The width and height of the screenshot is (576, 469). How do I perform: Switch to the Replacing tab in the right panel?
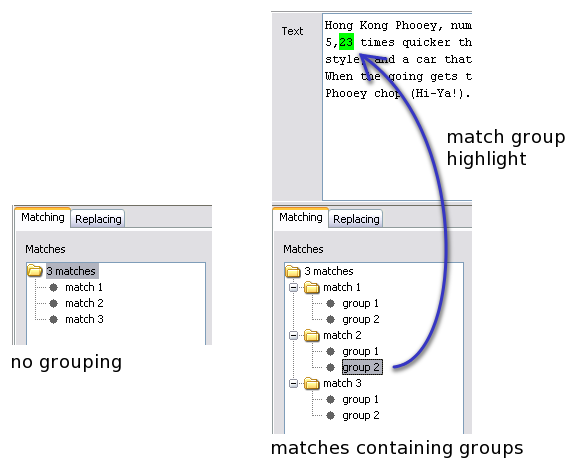[x=356, y=219]
